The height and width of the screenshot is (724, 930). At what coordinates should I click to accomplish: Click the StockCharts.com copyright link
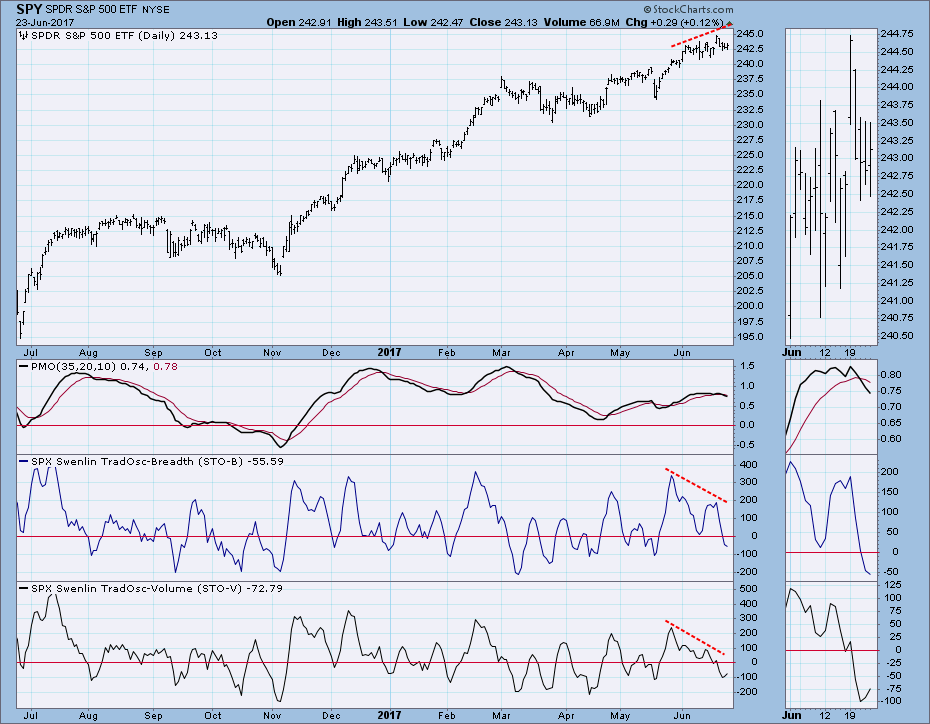tap(689, 9)
